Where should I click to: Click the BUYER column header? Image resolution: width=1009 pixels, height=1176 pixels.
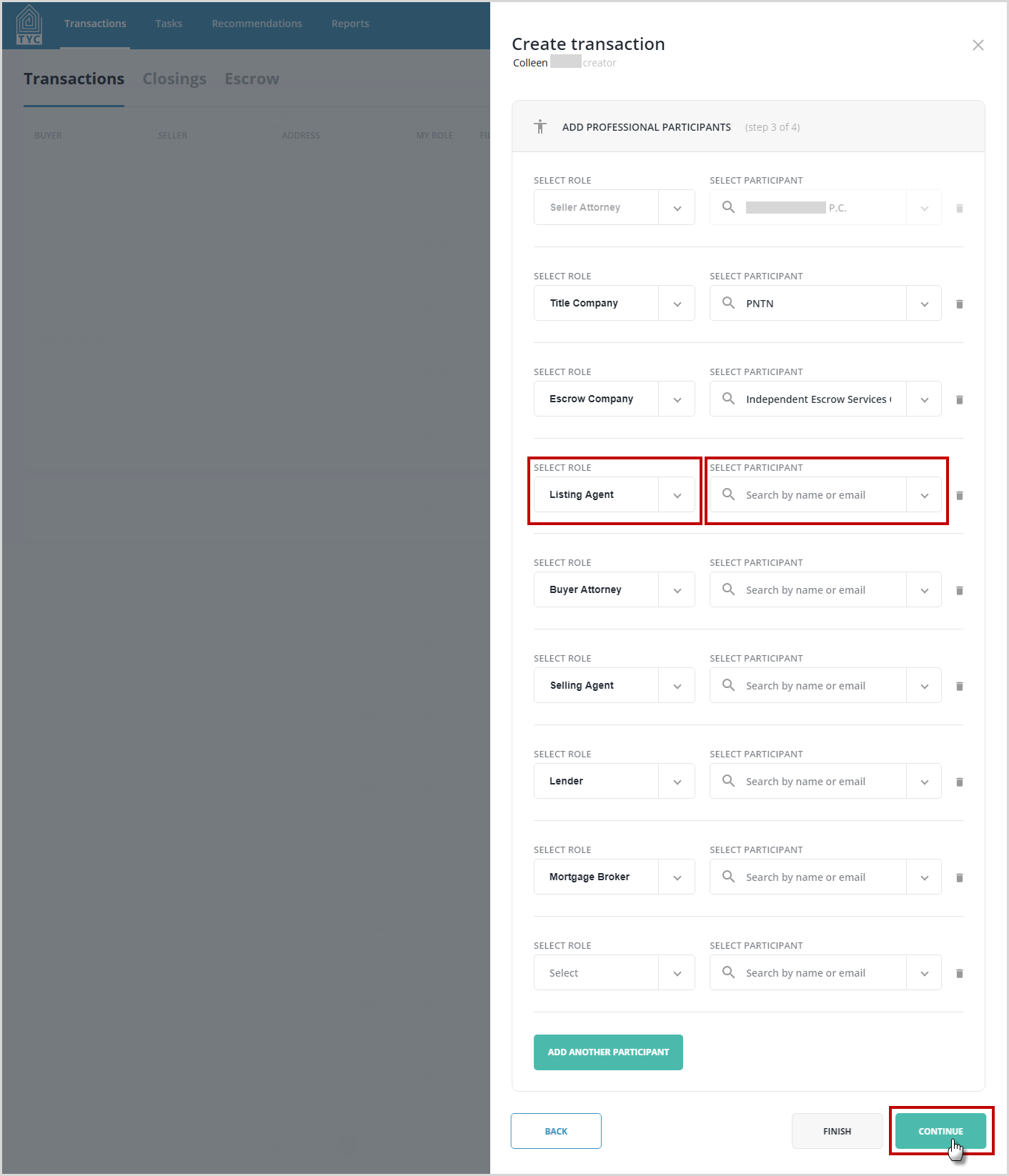pos(48,135)
